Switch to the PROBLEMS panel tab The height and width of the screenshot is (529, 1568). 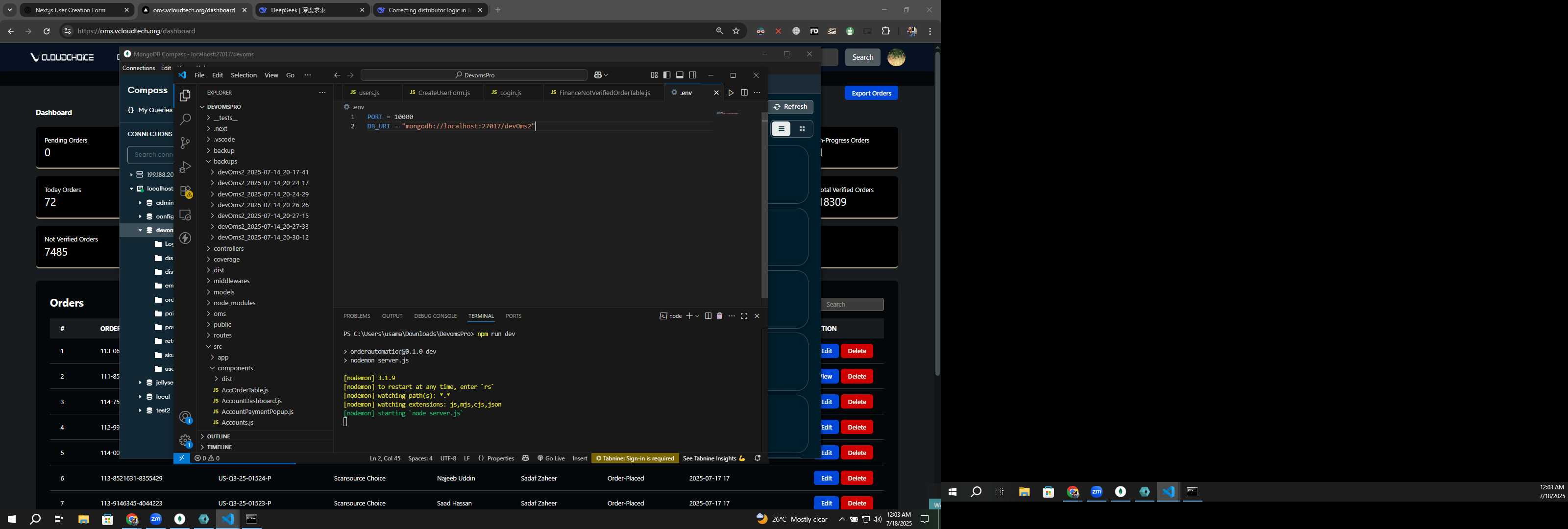point(357,316)
